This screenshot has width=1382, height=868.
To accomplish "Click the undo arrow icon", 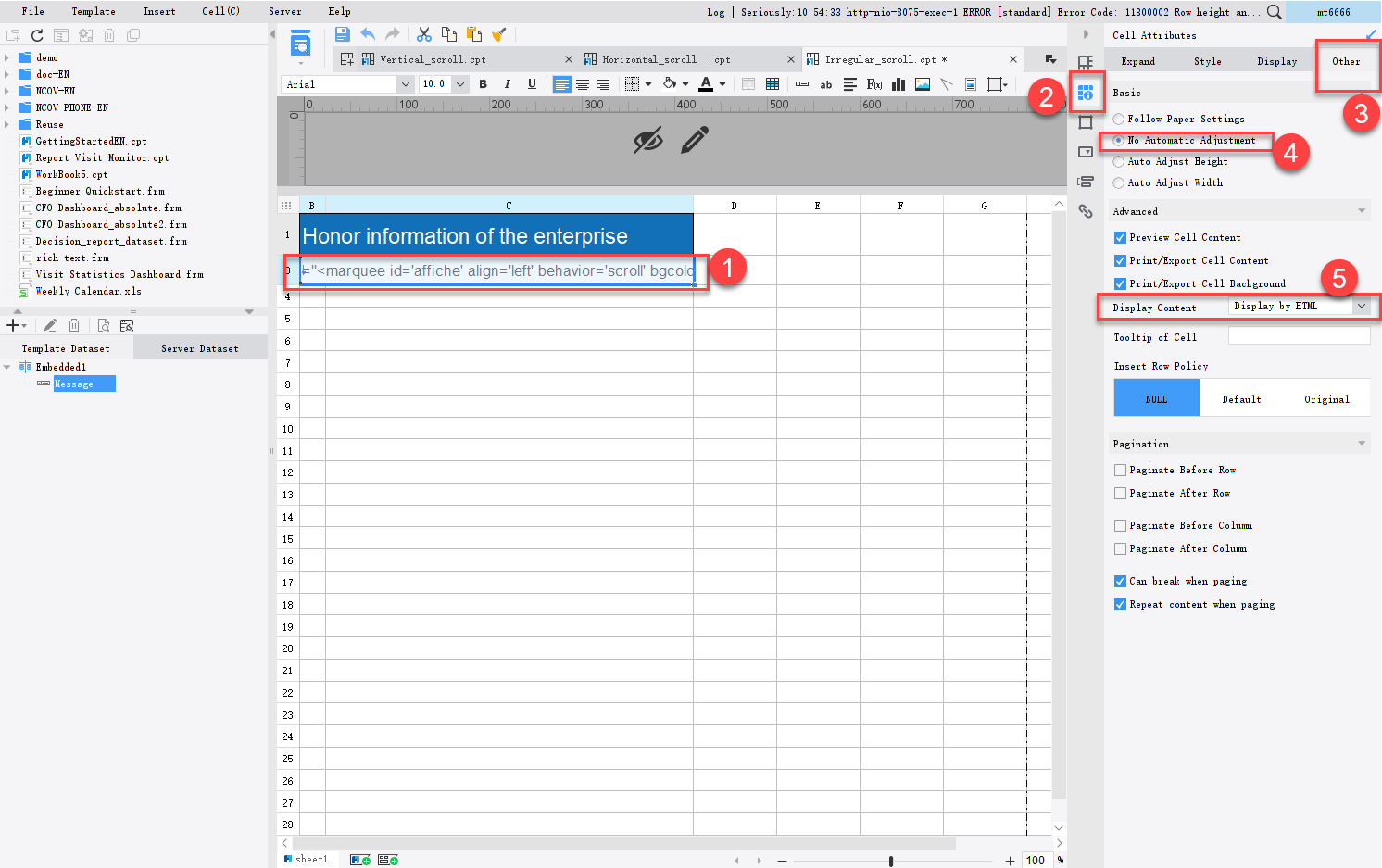I will coord(368,35).
